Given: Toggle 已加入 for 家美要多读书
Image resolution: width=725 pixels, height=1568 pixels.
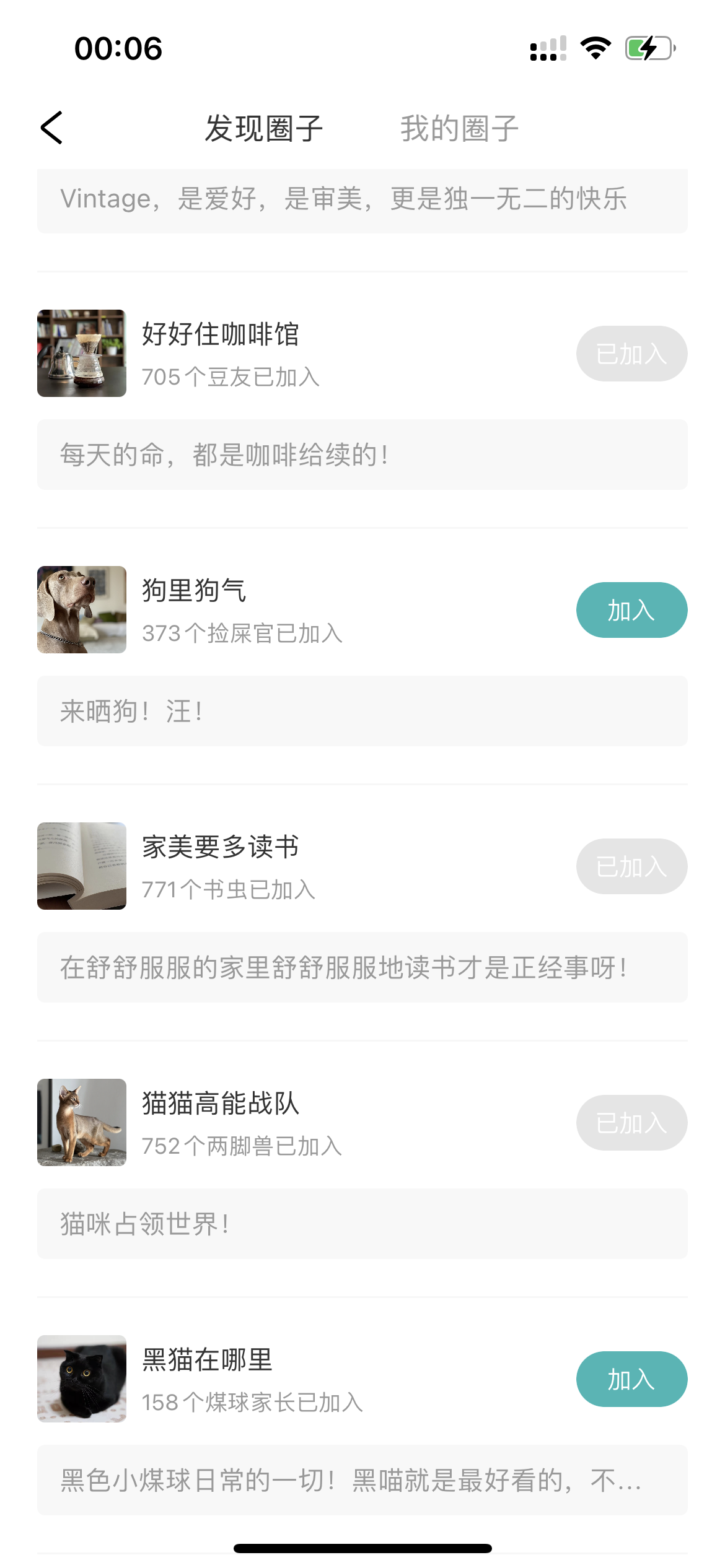Looking at the screenshot, I should pos(631,866).
